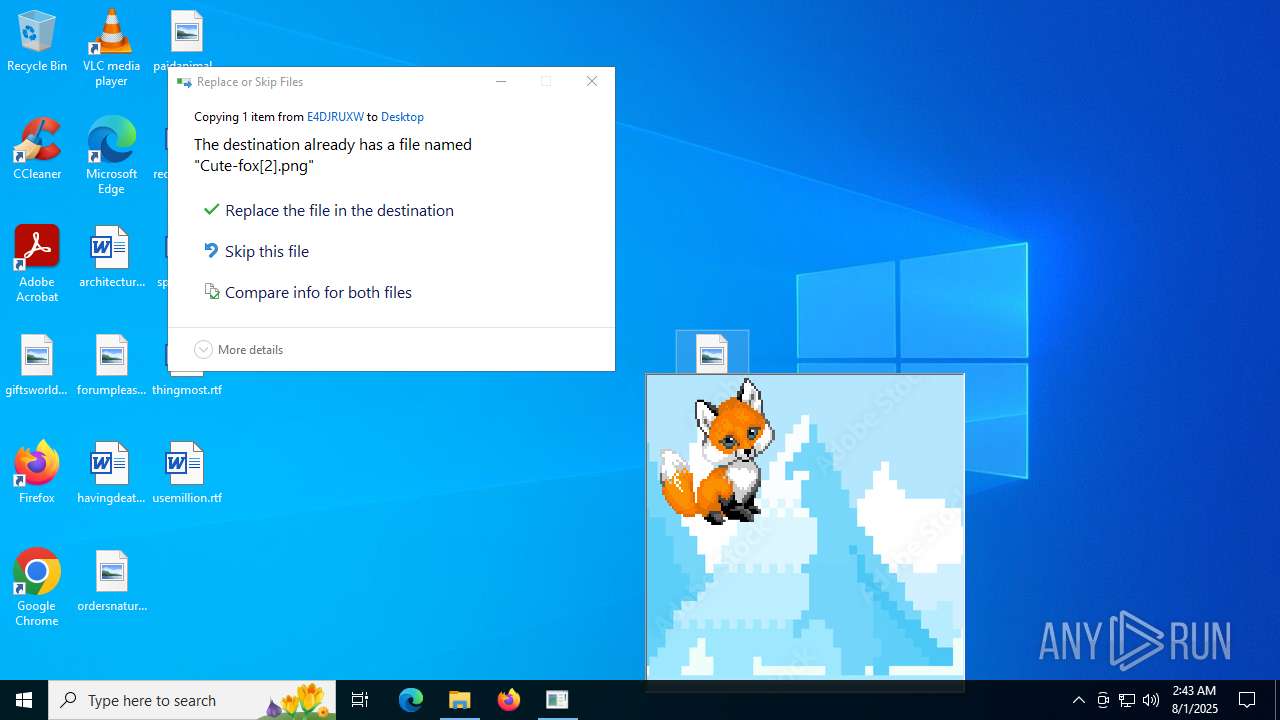Image resolution: width=1280 pixels, height=720 pixels.
Task: Select the giftsworld... image file
Action: [x=37, y=364]
